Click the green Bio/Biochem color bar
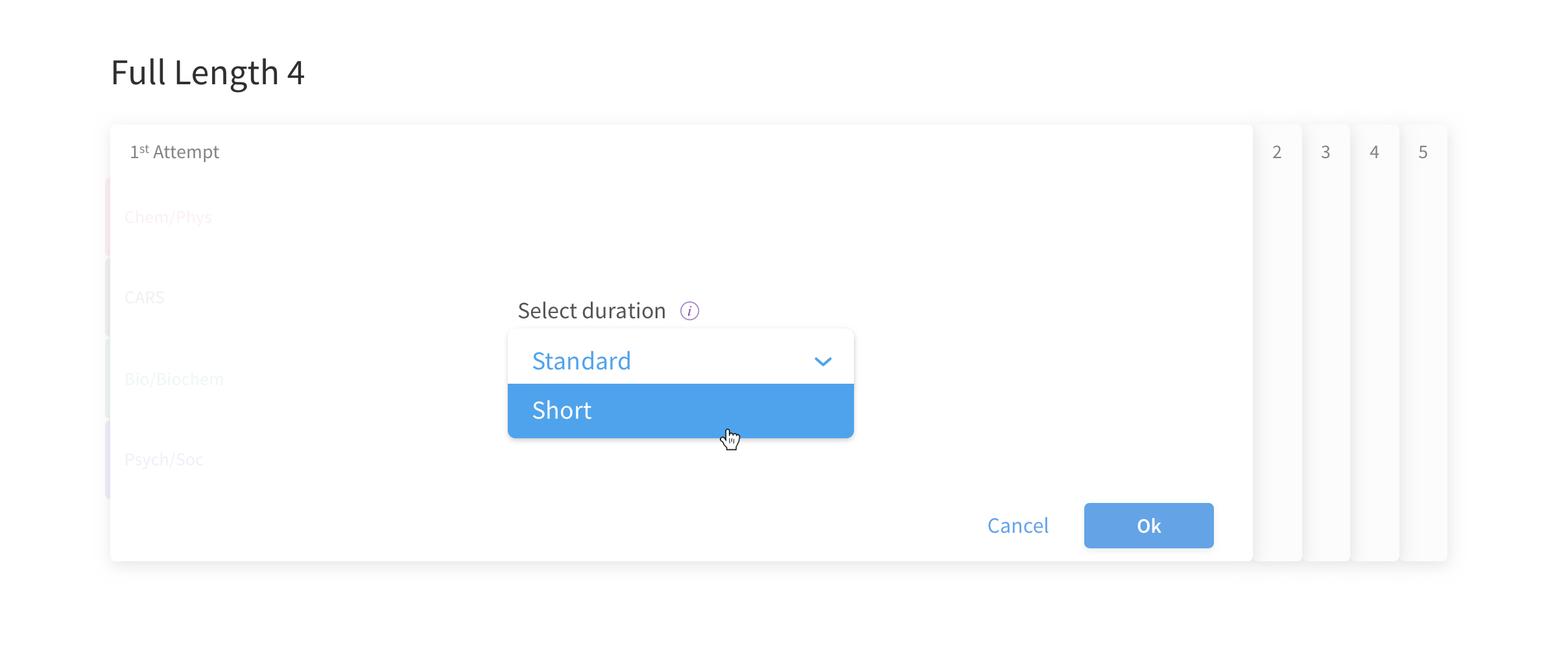 point(108,379)
